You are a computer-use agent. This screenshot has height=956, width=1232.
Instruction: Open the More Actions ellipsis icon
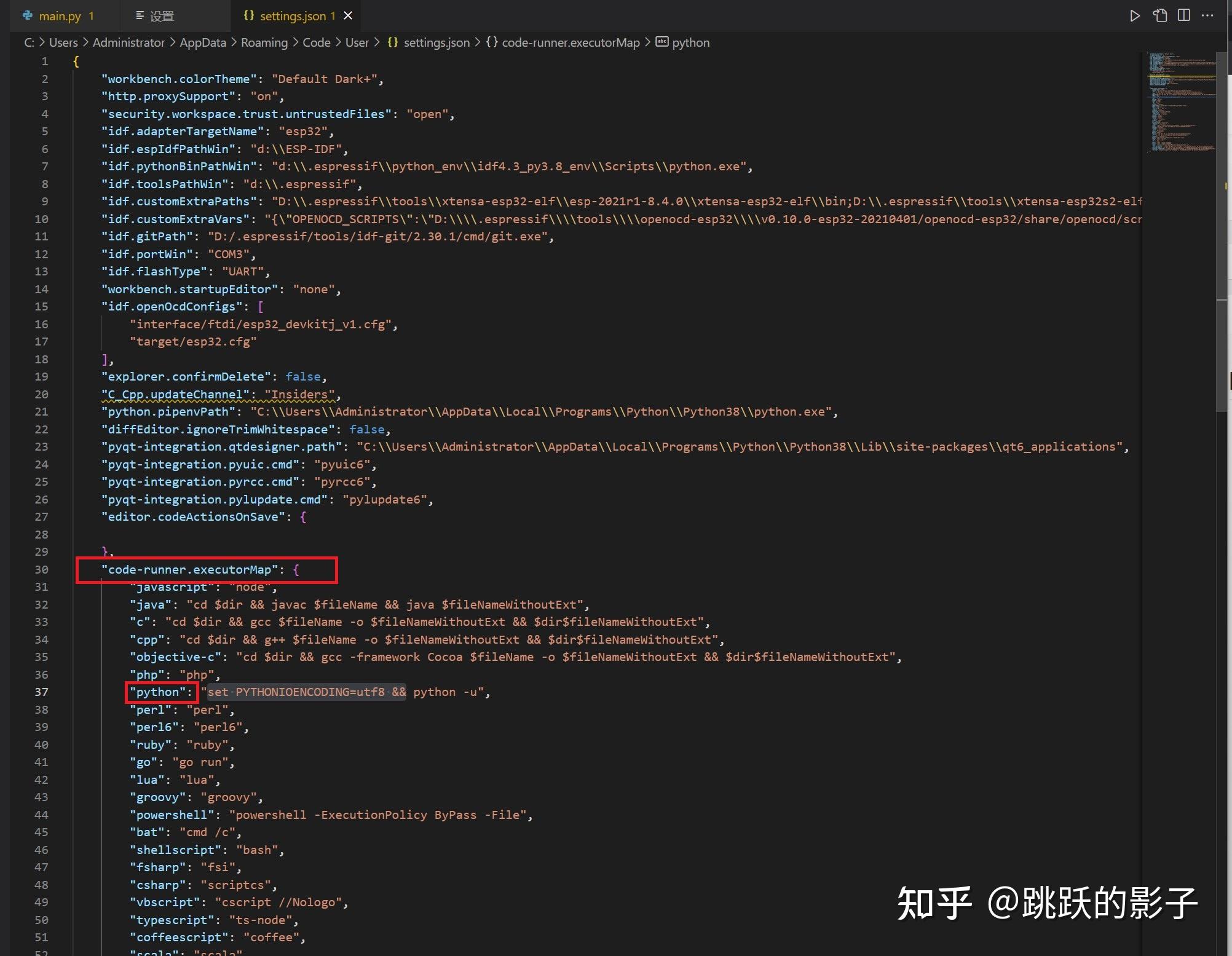(1207, 15)
